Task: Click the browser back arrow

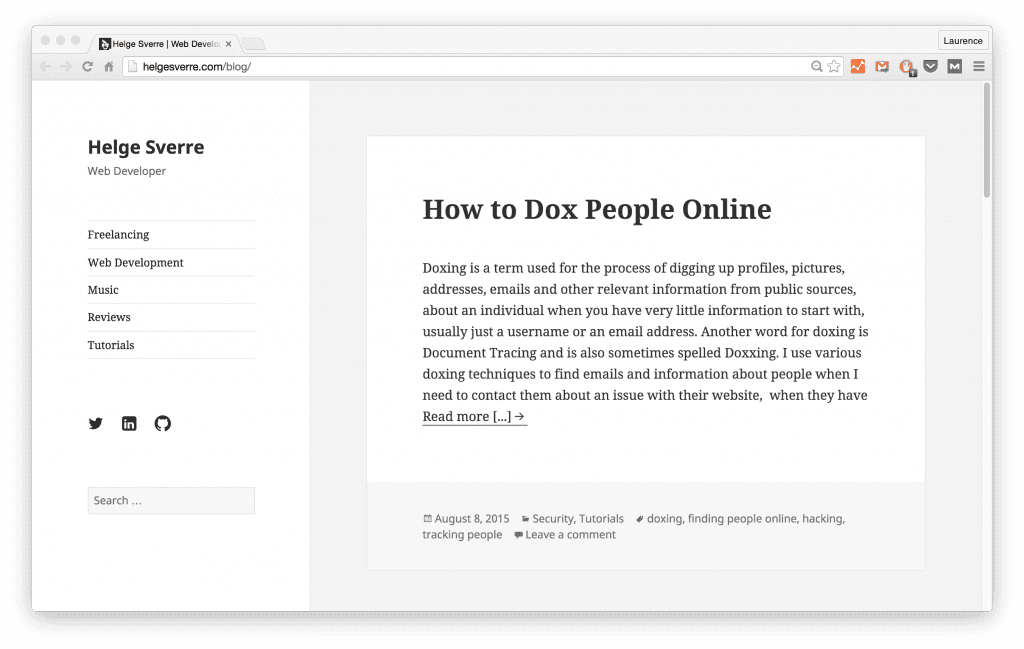Action: click(45, 66)
